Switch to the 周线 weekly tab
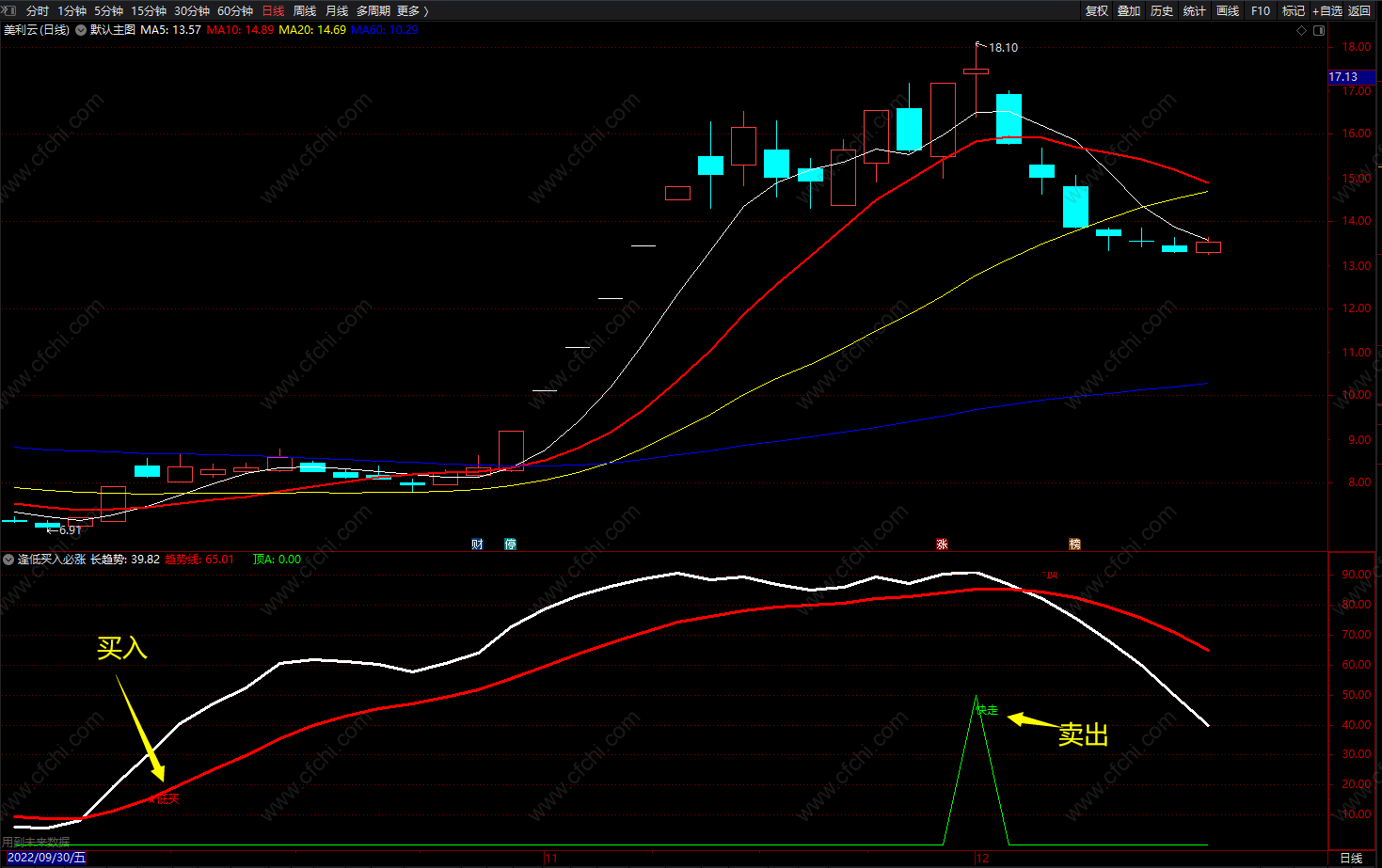This screenshot has height=868, width=1382. 305,11
